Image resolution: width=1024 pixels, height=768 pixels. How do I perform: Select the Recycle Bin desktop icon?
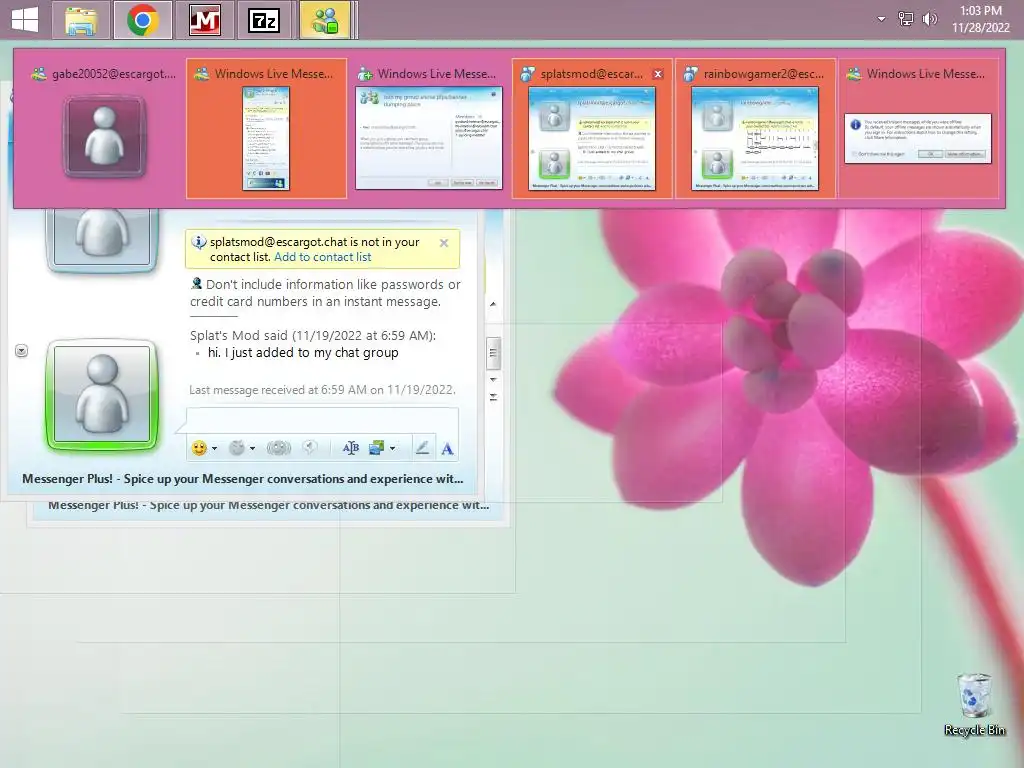coord(974,705)
